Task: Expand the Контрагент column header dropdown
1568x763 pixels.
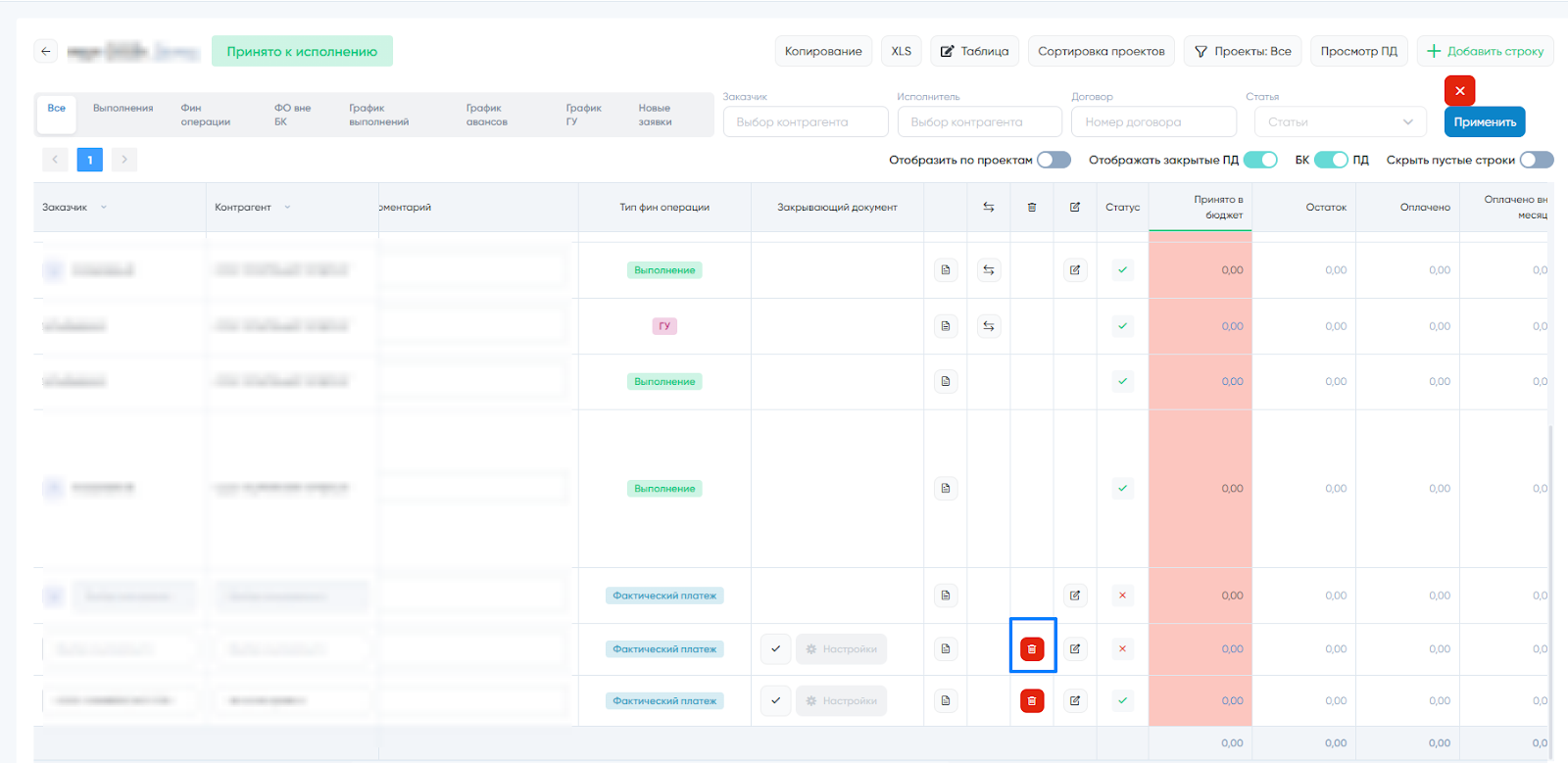Action: point(287,208)
